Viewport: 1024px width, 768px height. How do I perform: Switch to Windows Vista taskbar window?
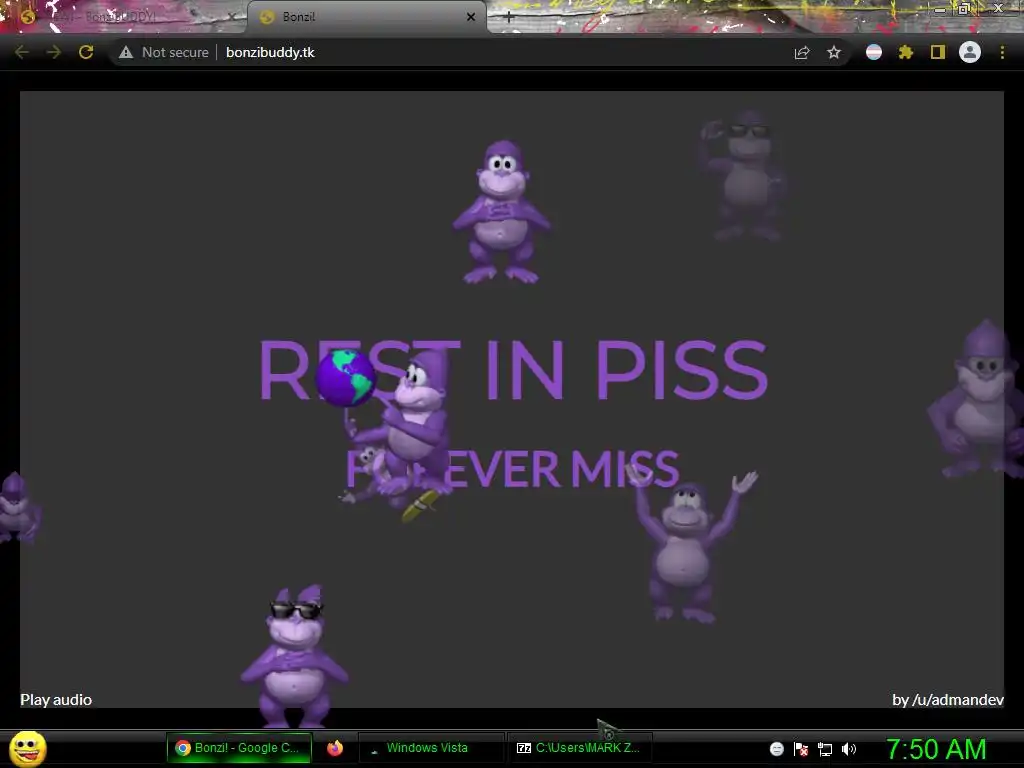tap(431, 748)
